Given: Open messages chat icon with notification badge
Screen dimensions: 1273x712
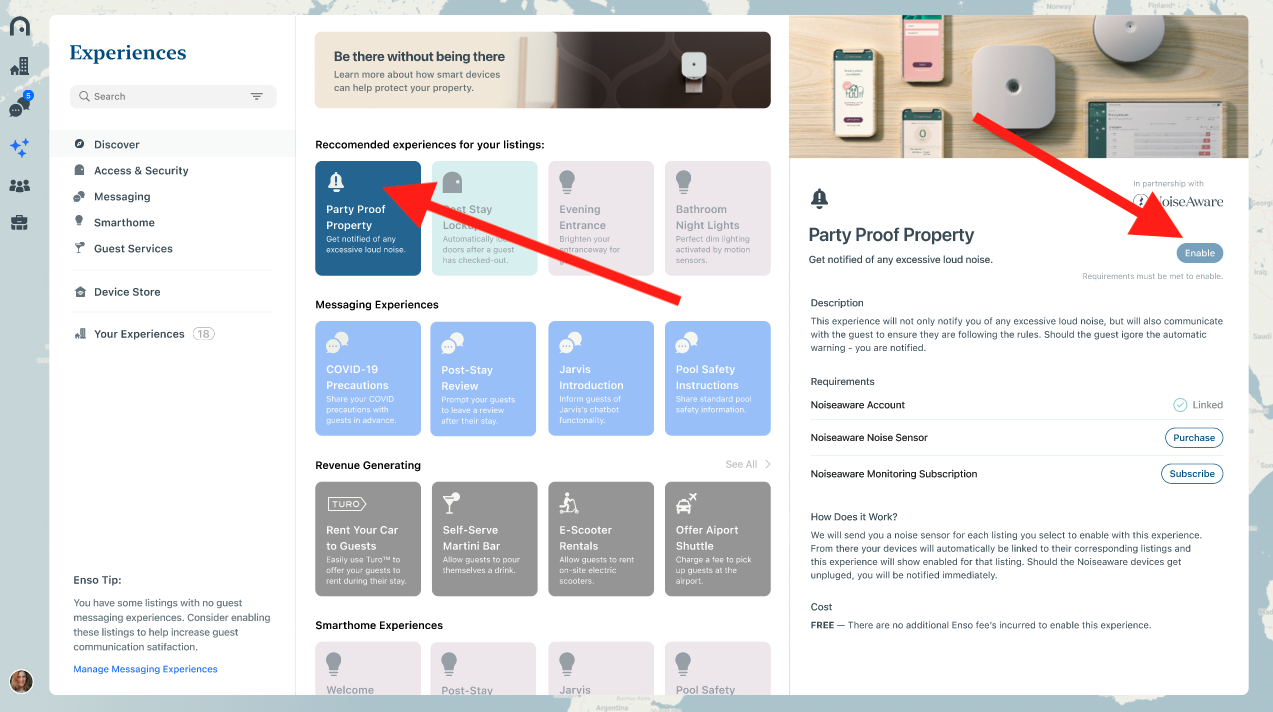Looking at the screenshot, I should (18, 107).
